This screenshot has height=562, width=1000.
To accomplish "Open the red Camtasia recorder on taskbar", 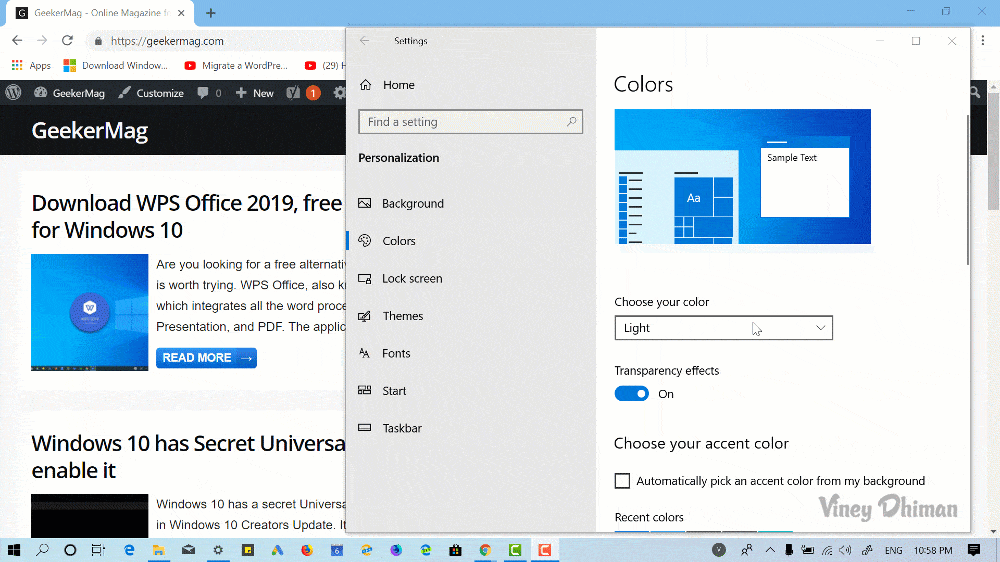I will 545,550.
